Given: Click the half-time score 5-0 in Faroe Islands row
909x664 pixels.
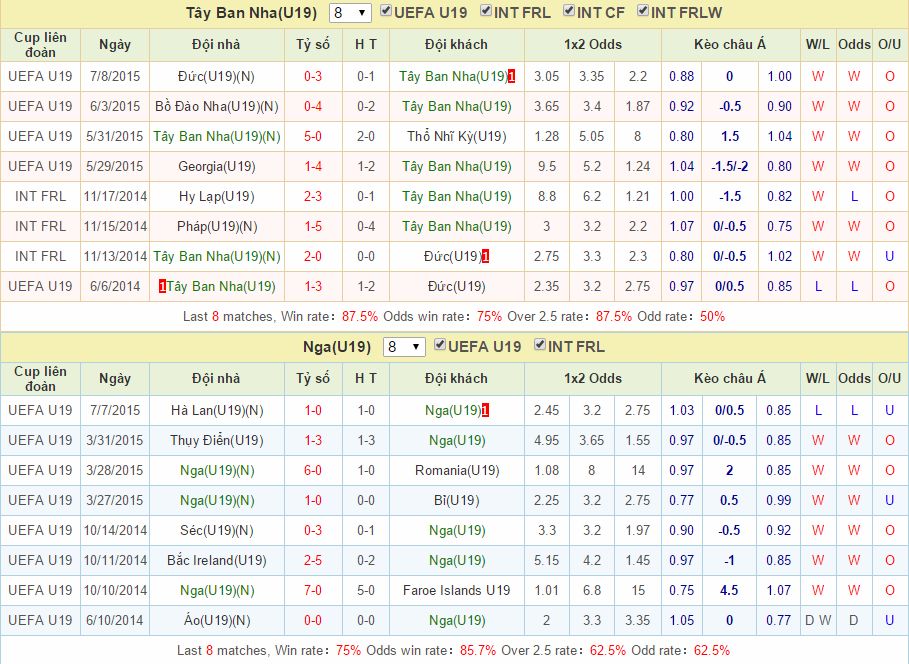Looking at the screenshot, I should (366, 590).
